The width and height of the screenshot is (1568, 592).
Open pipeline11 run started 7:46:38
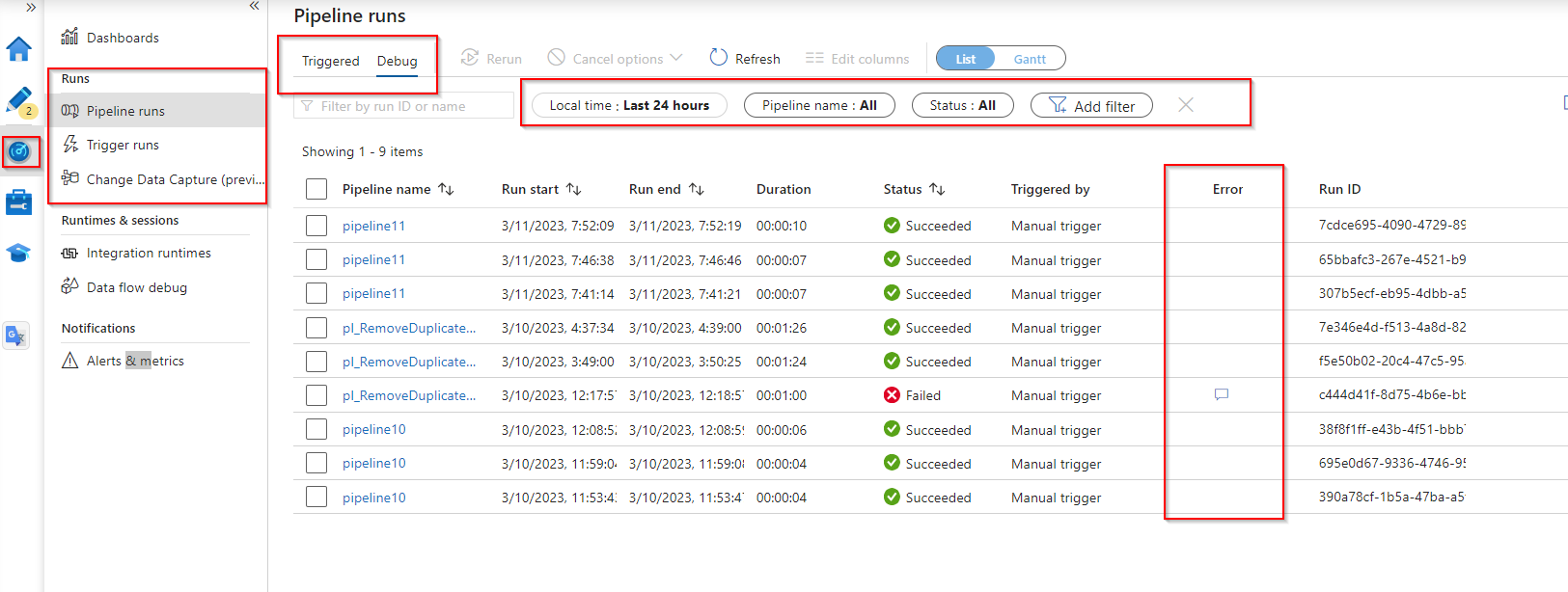tap(373, 259)
